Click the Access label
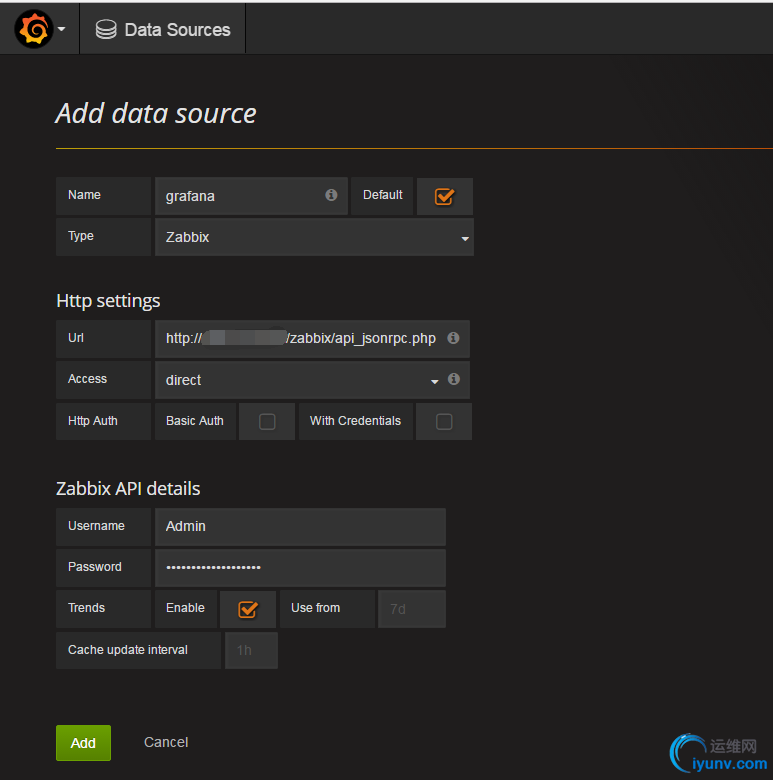This screenshot has height=780, width=773. coord(87,379)
